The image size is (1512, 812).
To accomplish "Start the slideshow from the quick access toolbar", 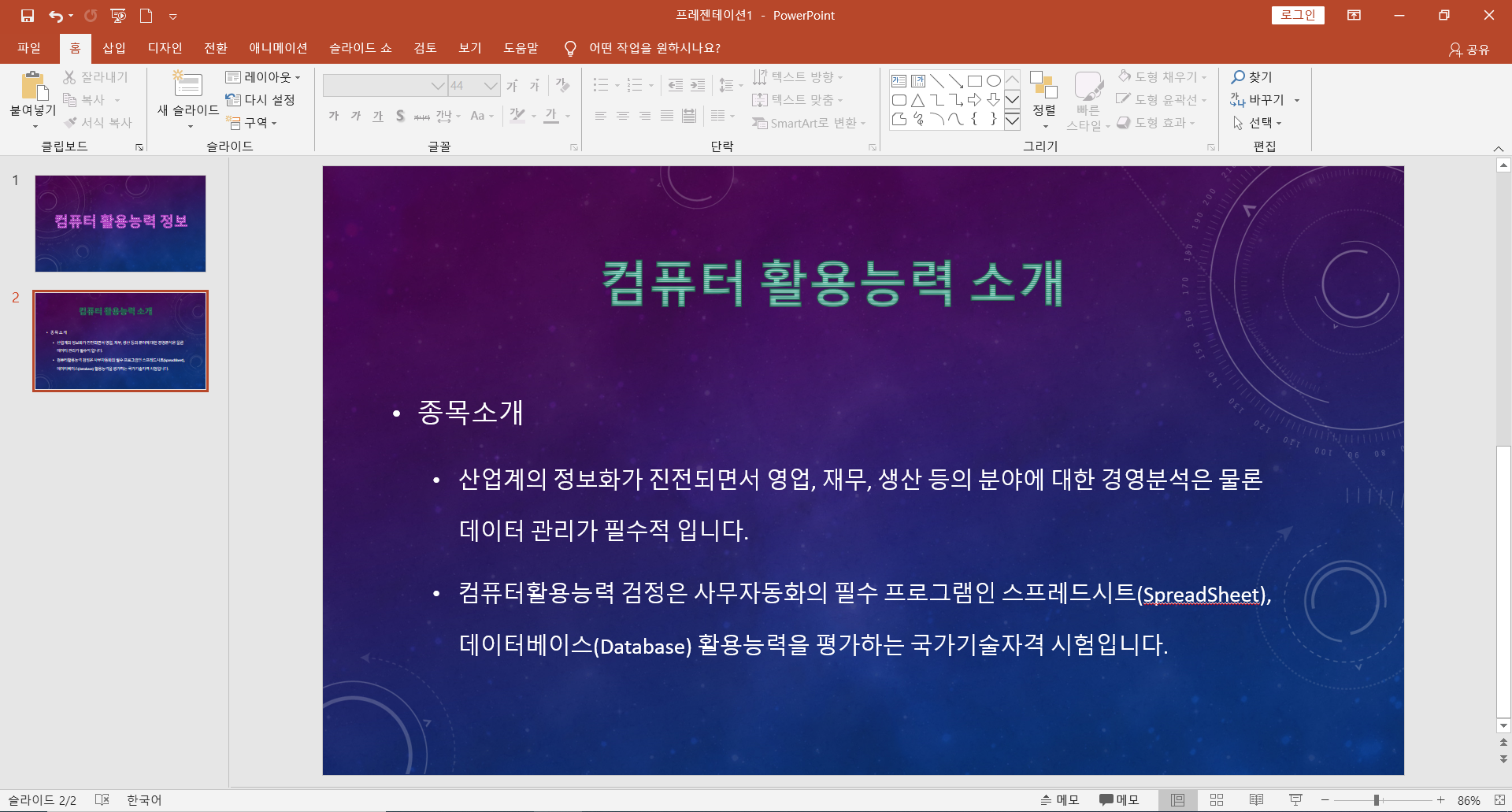I will (118, 16).
